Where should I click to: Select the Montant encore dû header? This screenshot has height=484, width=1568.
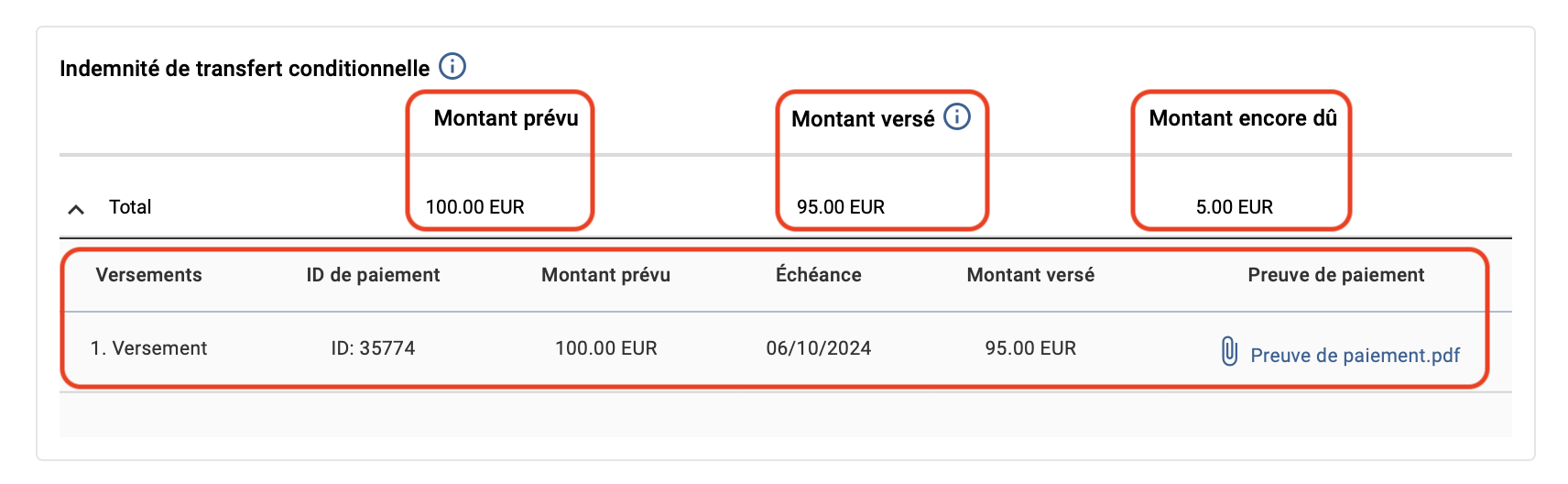pos(1243,118)
